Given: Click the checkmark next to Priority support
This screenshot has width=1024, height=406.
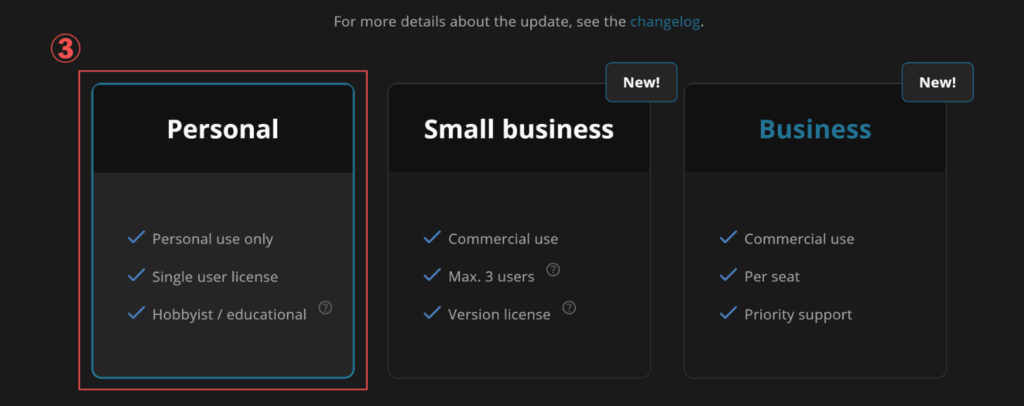Looking at the screenshot, I should (x=729, y=314).
